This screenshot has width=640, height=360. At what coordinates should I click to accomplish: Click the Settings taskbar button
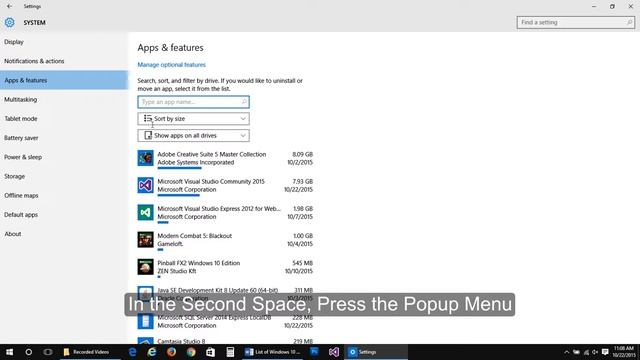tap(376, 352)
